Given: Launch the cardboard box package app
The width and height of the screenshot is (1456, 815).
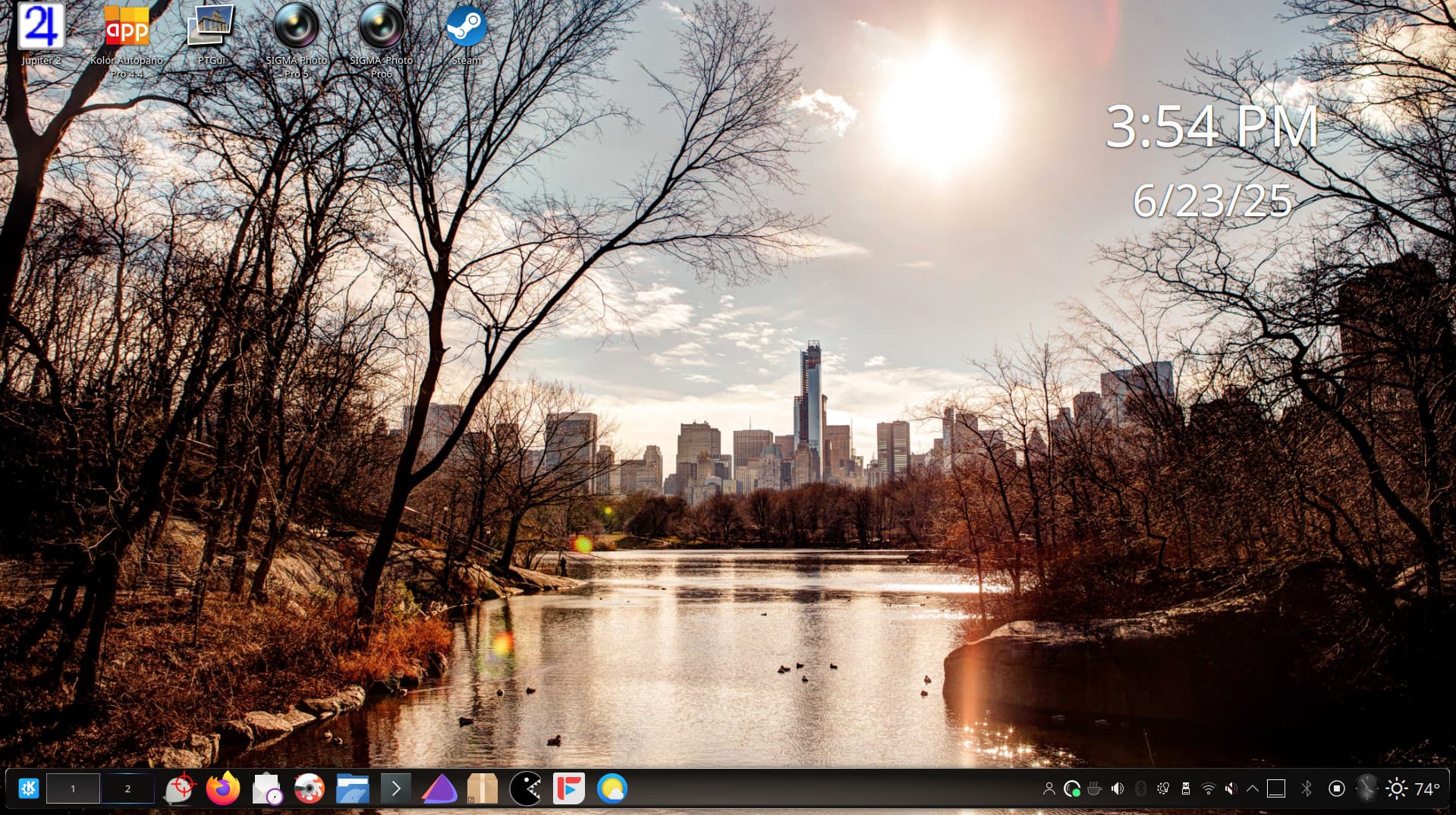Looking at the screenshot, I should click(483, 788).
